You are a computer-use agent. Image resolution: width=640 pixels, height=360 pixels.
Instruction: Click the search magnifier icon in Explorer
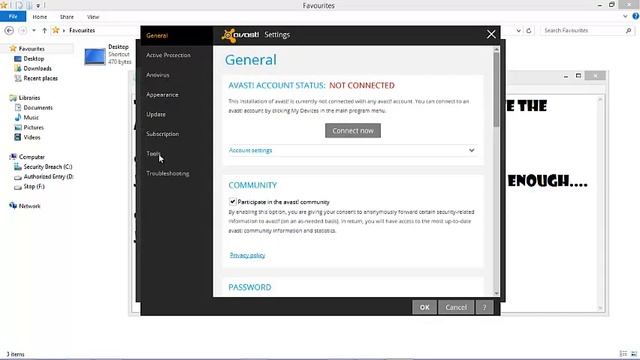coord(628,30)
